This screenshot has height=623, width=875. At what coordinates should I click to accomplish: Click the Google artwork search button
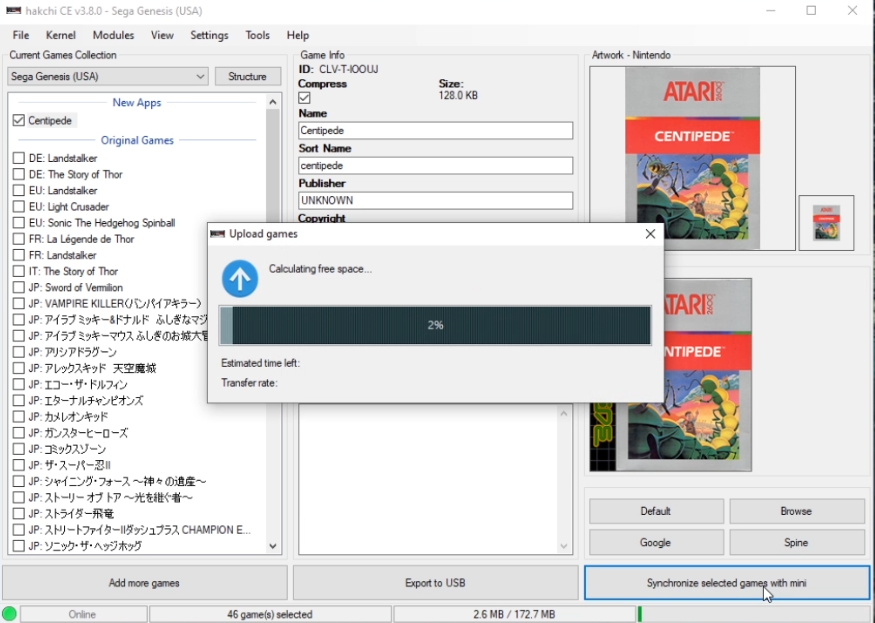656,543
